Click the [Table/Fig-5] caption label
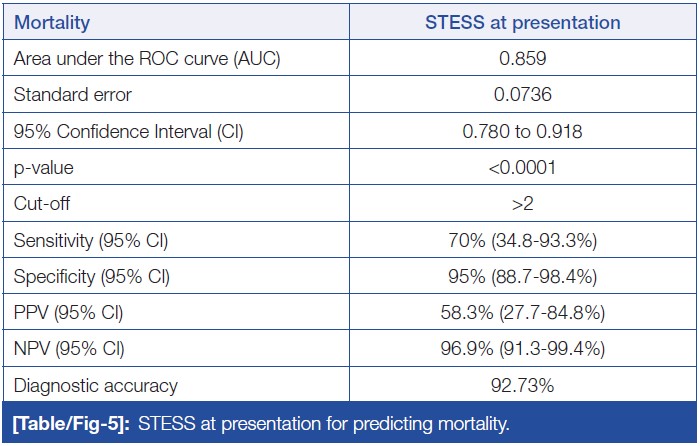The width and height of the screenshot is (700, 446). pos(71,423)
